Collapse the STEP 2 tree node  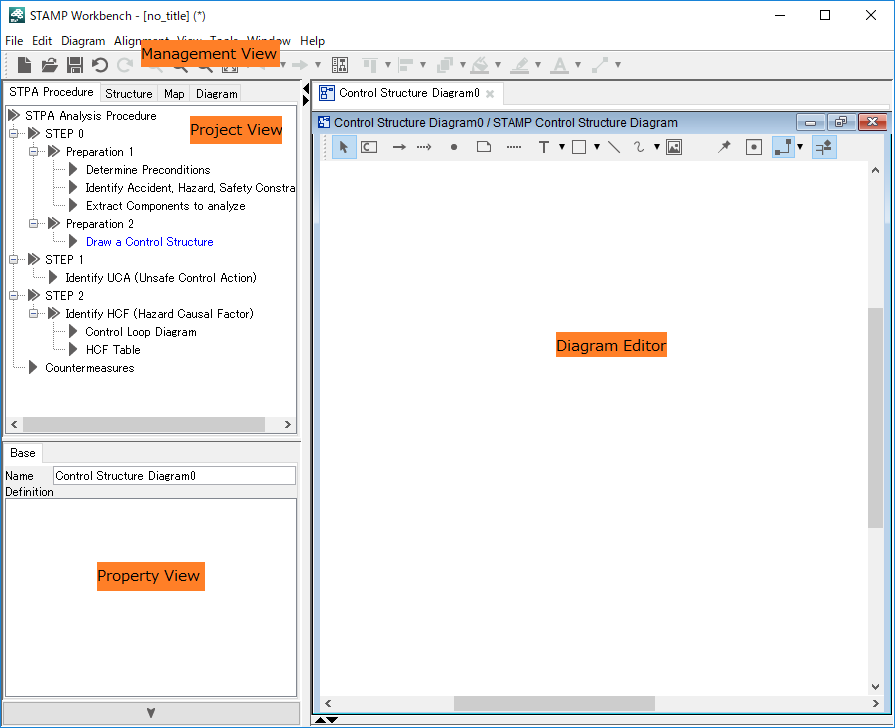14,296
